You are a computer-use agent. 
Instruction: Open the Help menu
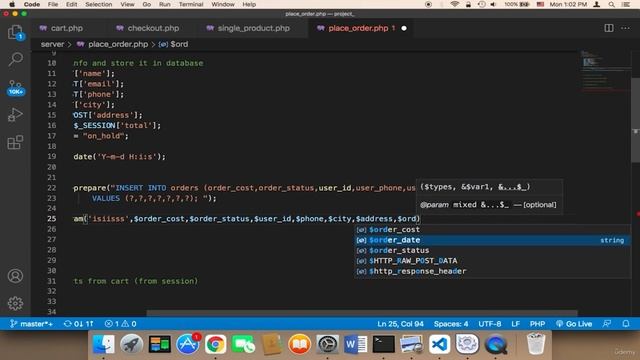tap(249, 4)
